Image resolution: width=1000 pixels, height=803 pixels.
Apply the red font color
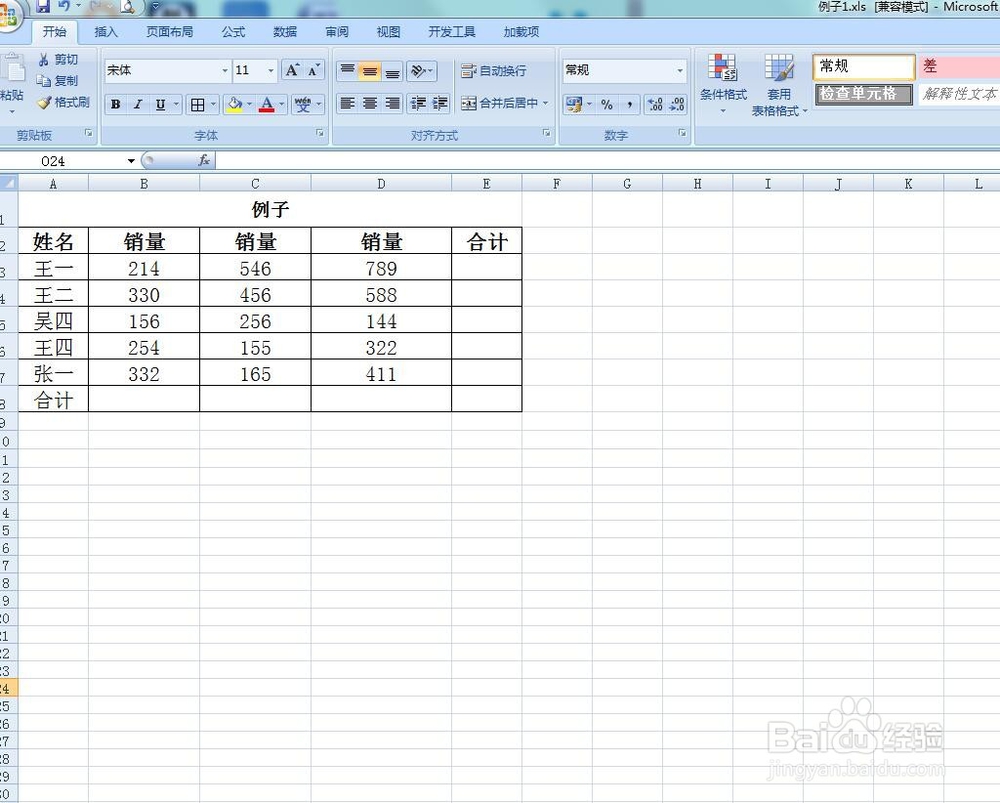(x=267, y=105)
